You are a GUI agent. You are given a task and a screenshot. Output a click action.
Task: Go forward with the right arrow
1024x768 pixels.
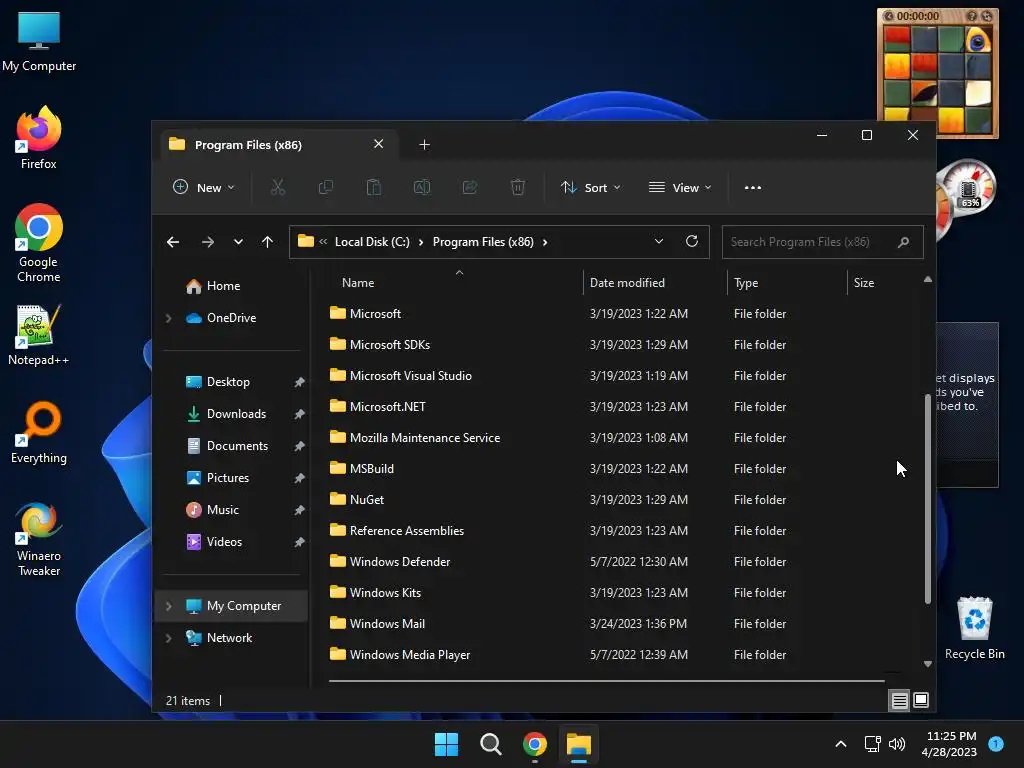click(x=208, y=242)
